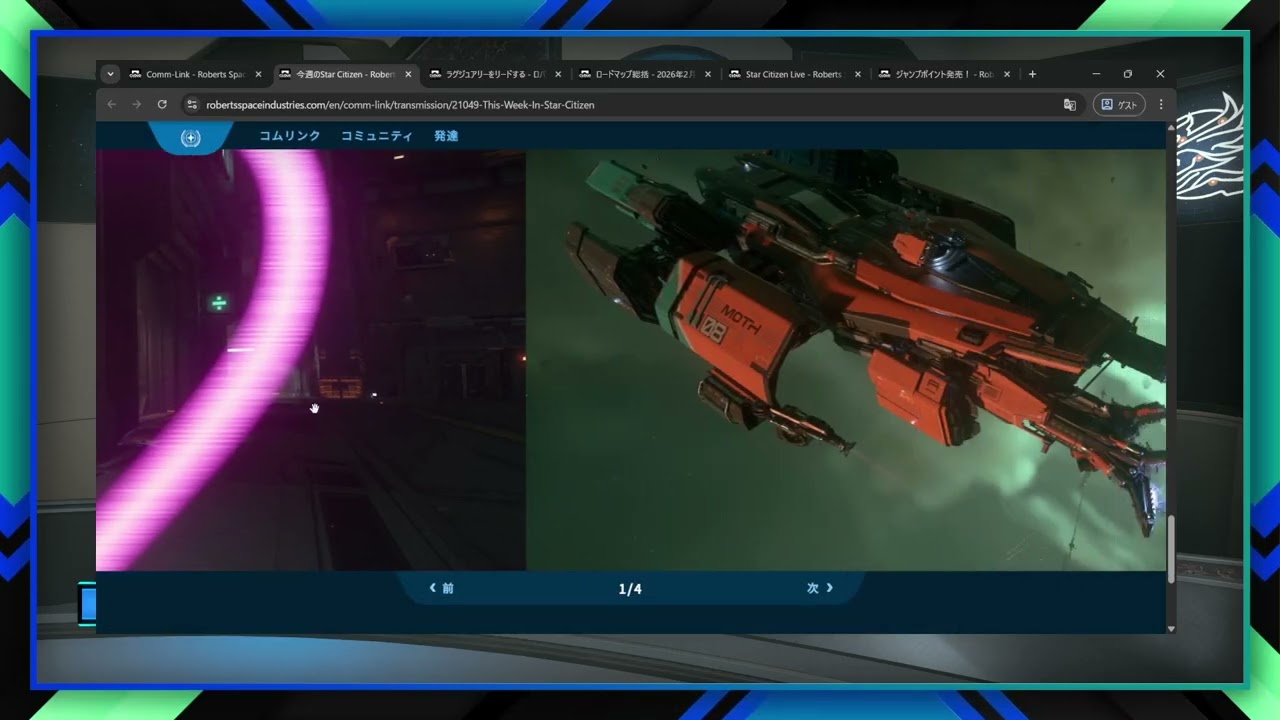Close the ラグジュアリーをリードする tab

[558, 74]
